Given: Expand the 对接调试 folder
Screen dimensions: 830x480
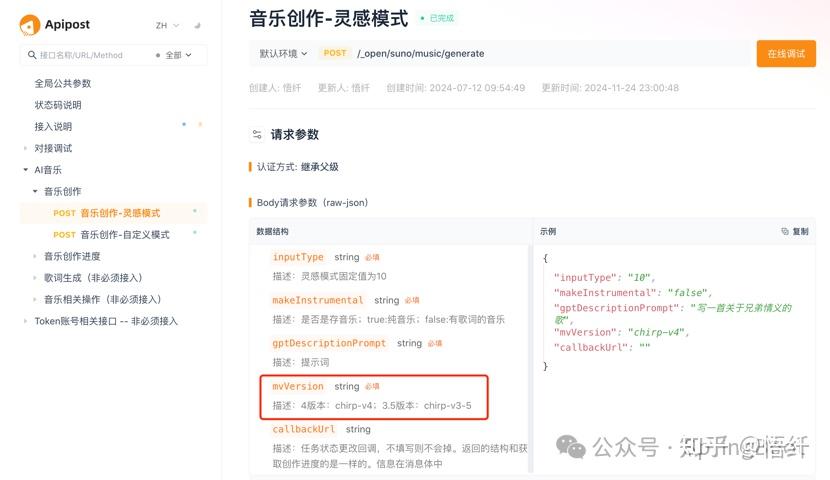Looking at the screenshot, I should point(25,148).
